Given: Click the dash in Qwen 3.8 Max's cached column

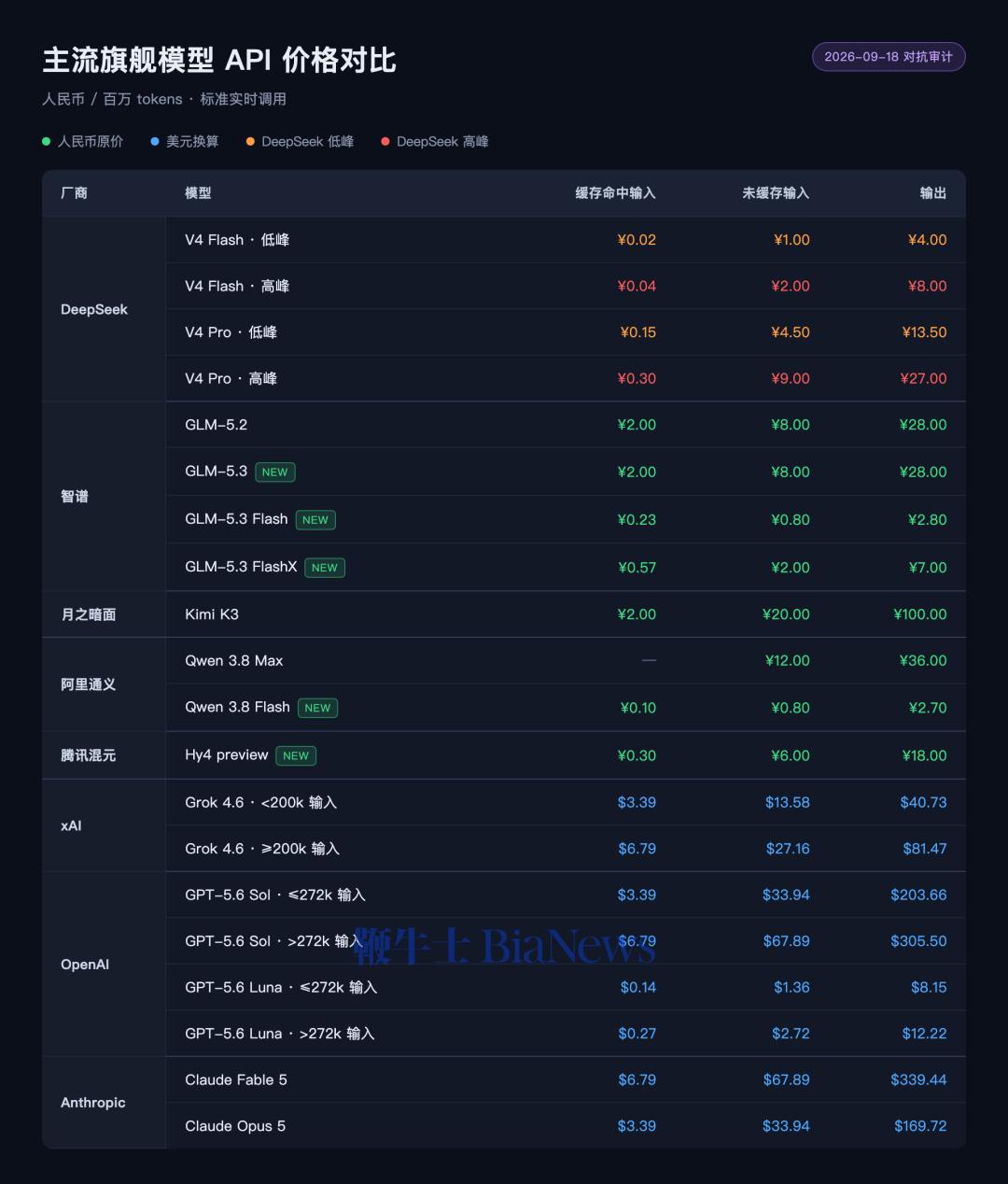Looking at the screenshot, I should coord(649,661).
